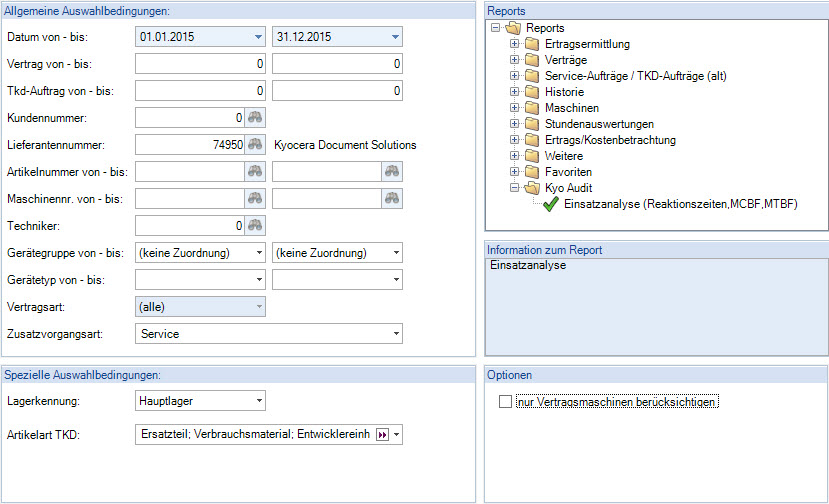This screenshot has height=504, width=829.
Task: Search for a Techniker via binoculars icon
Action: [256, 226]
